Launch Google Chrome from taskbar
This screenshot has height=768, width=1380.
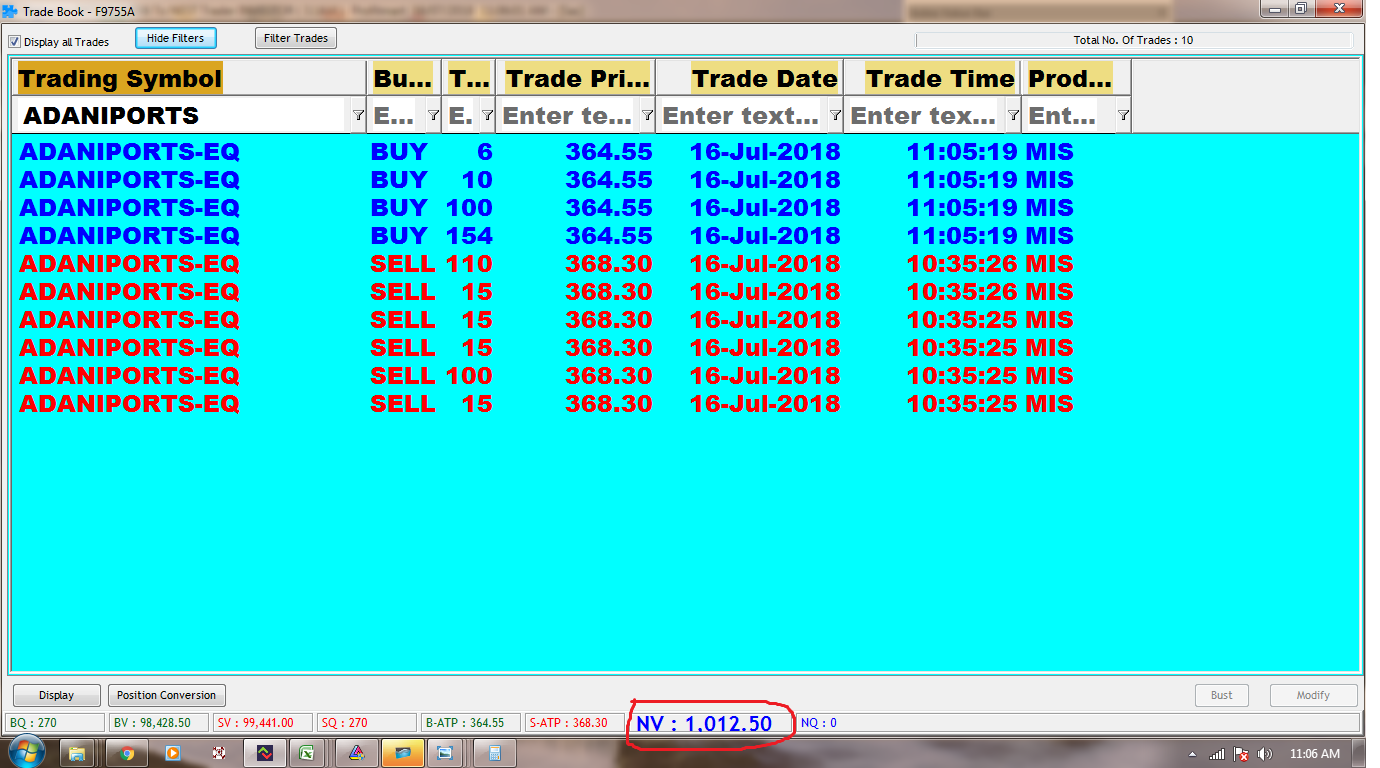point(126,753)
